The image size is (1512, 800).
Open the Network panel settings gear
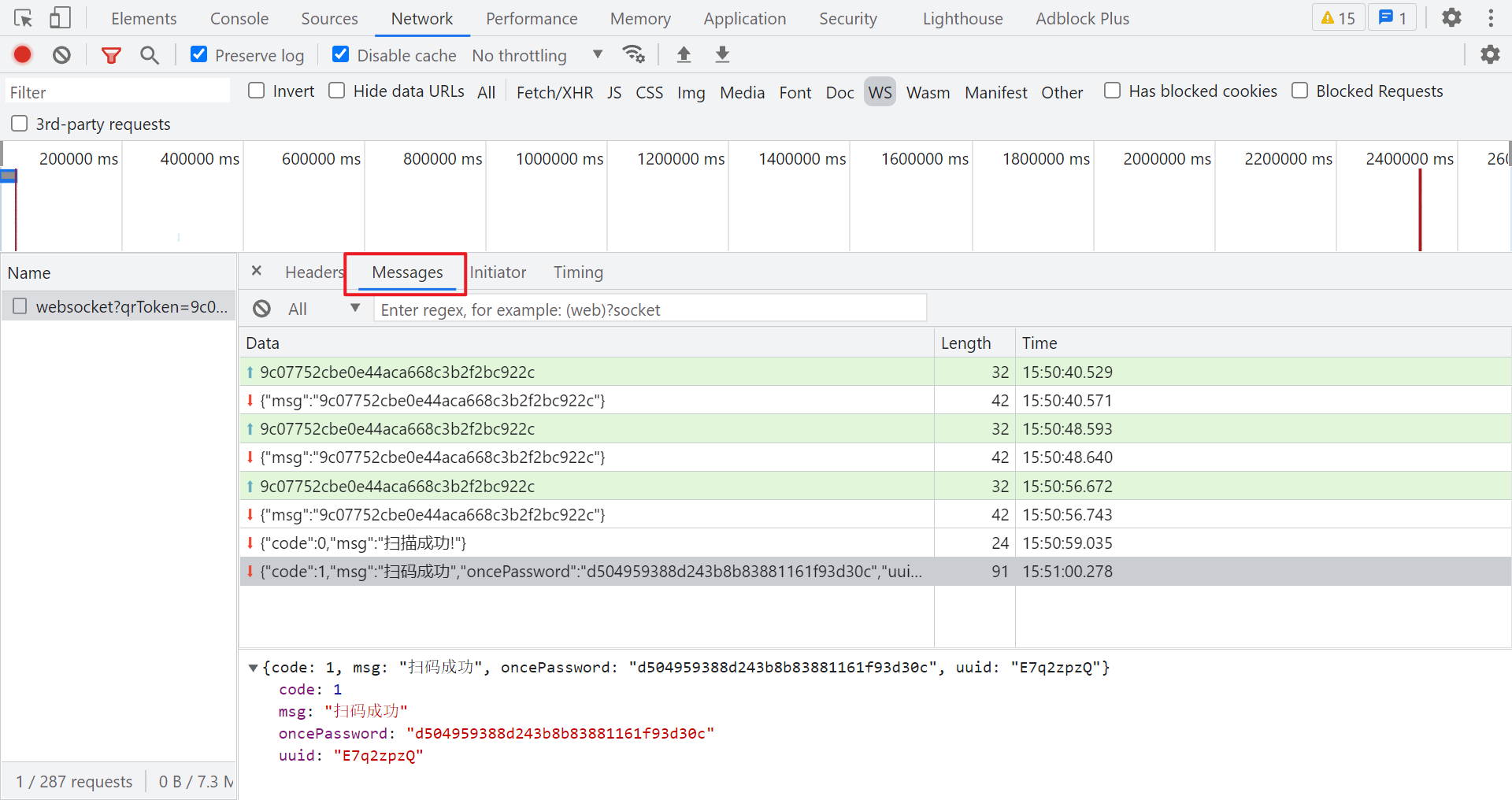[1490, 54]
